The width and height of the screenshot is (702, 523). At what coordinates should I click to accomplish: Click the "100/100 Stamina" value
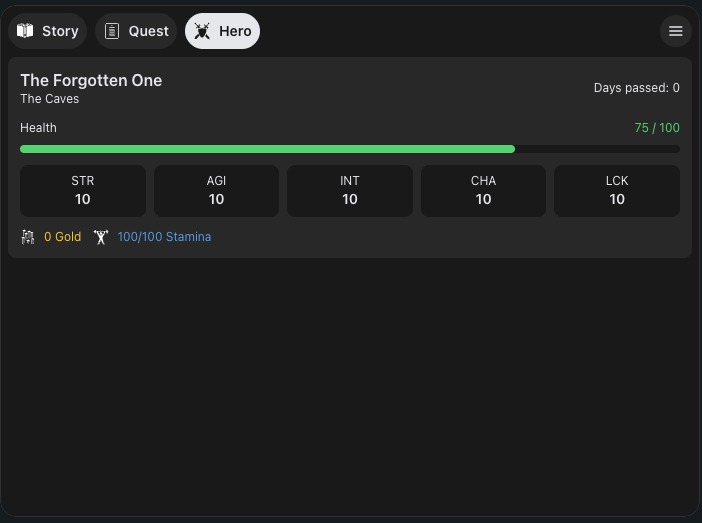(x=164, y=237)
